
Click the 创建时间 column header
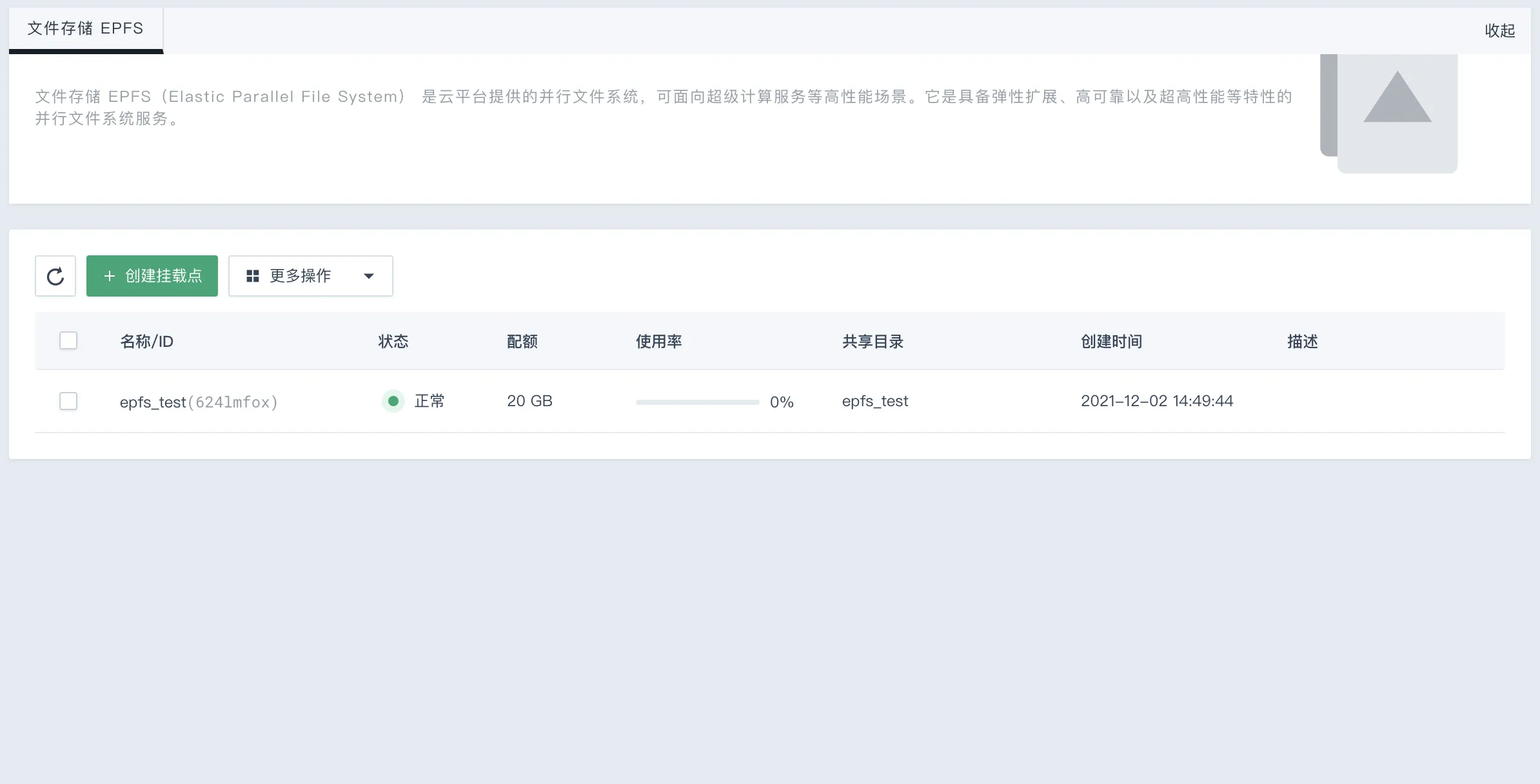point(1111,341)
